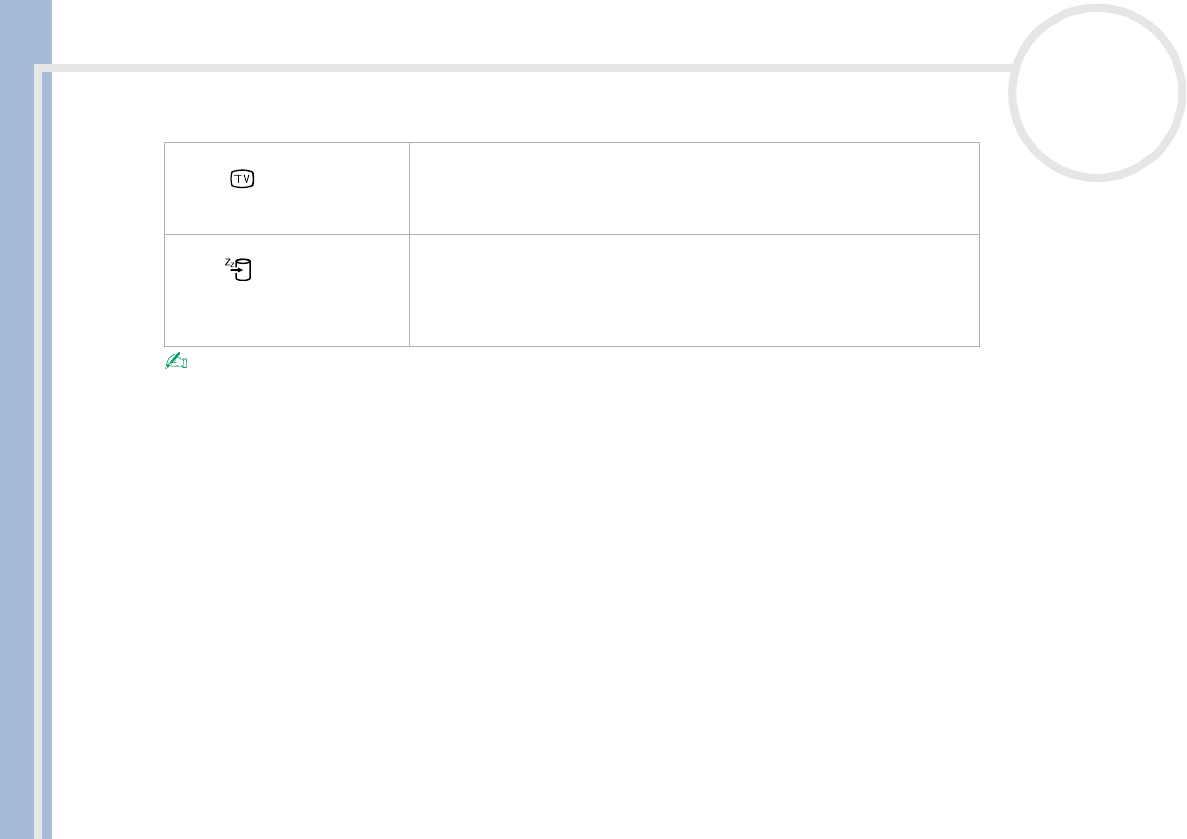Image resolution: width=1187 pixels, height=839 pixels.
Task: Click the blank header area above the table
Action: point(530,106)
